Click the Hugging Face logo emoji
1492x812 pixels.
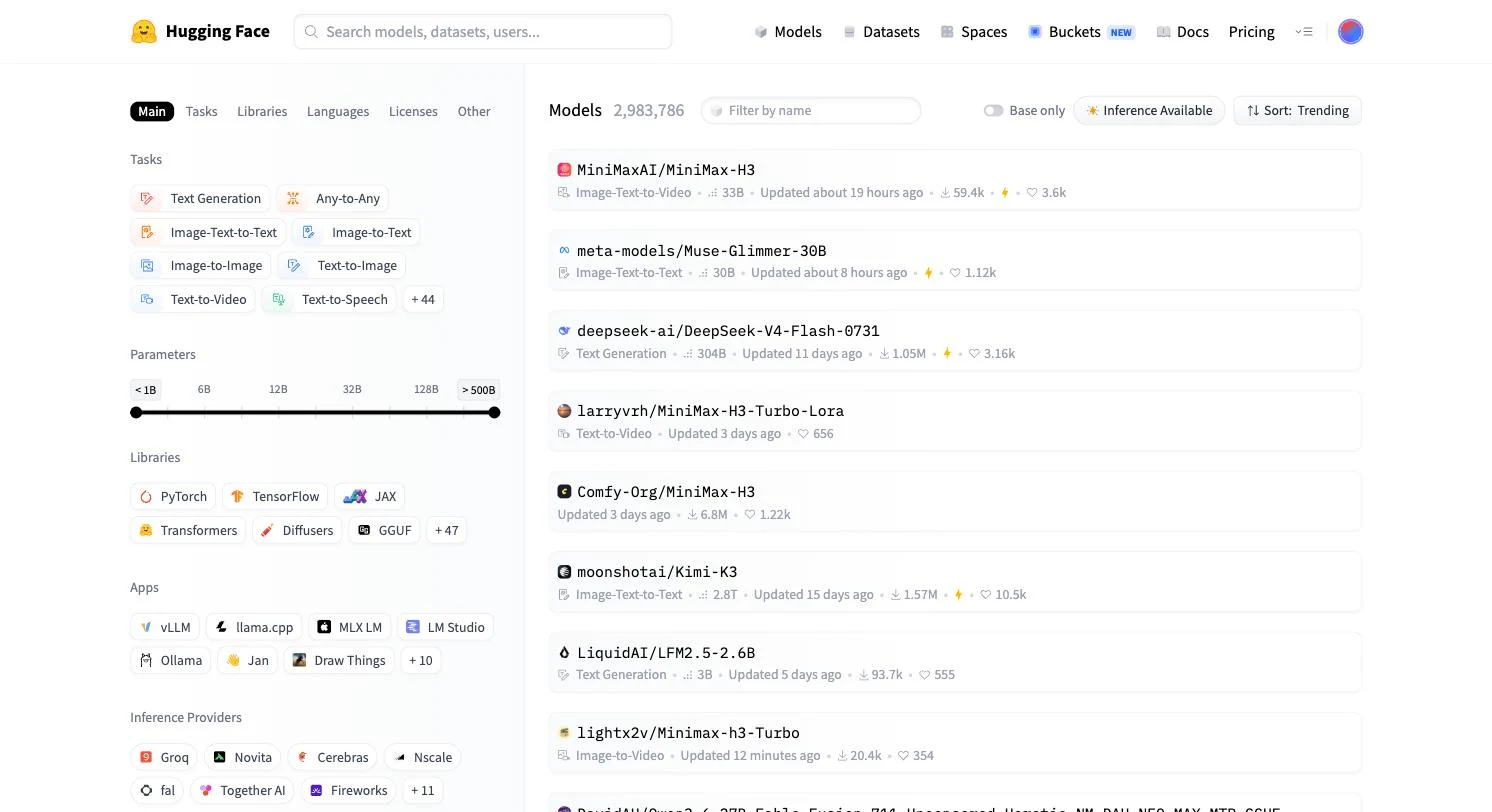point(144,31)
